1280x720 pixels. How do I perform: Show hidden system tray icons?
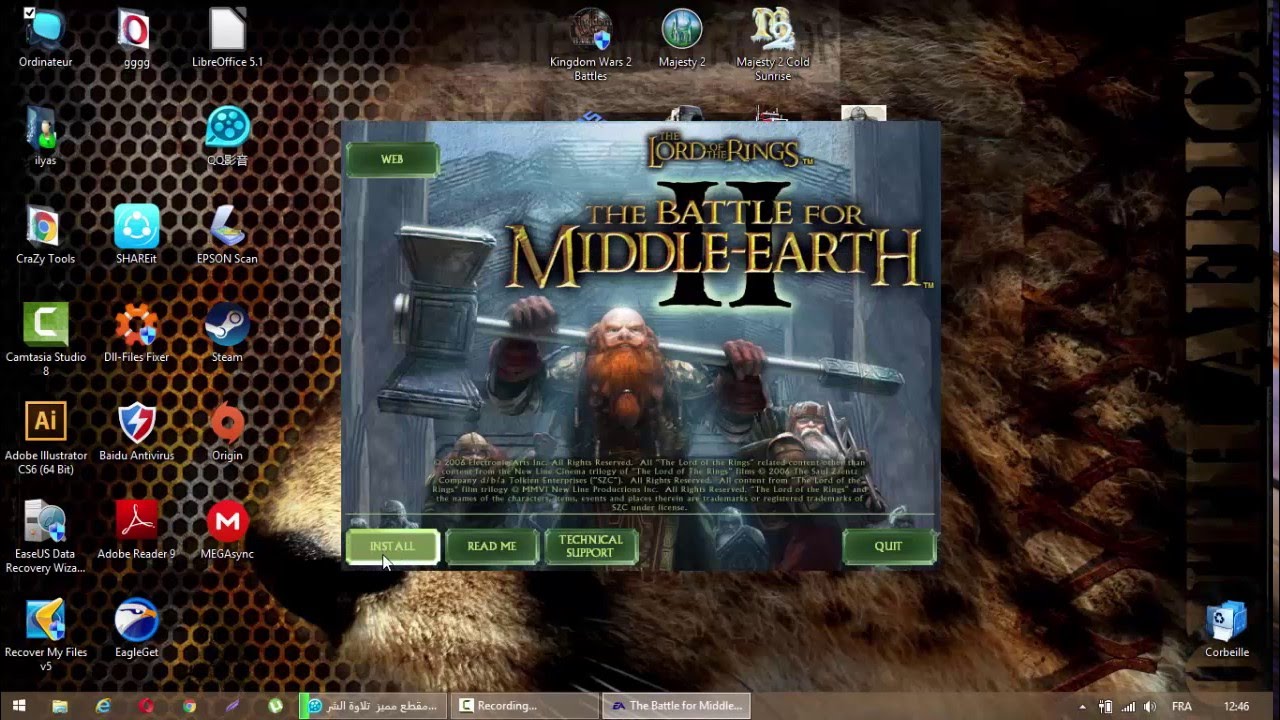(1082, 706)
